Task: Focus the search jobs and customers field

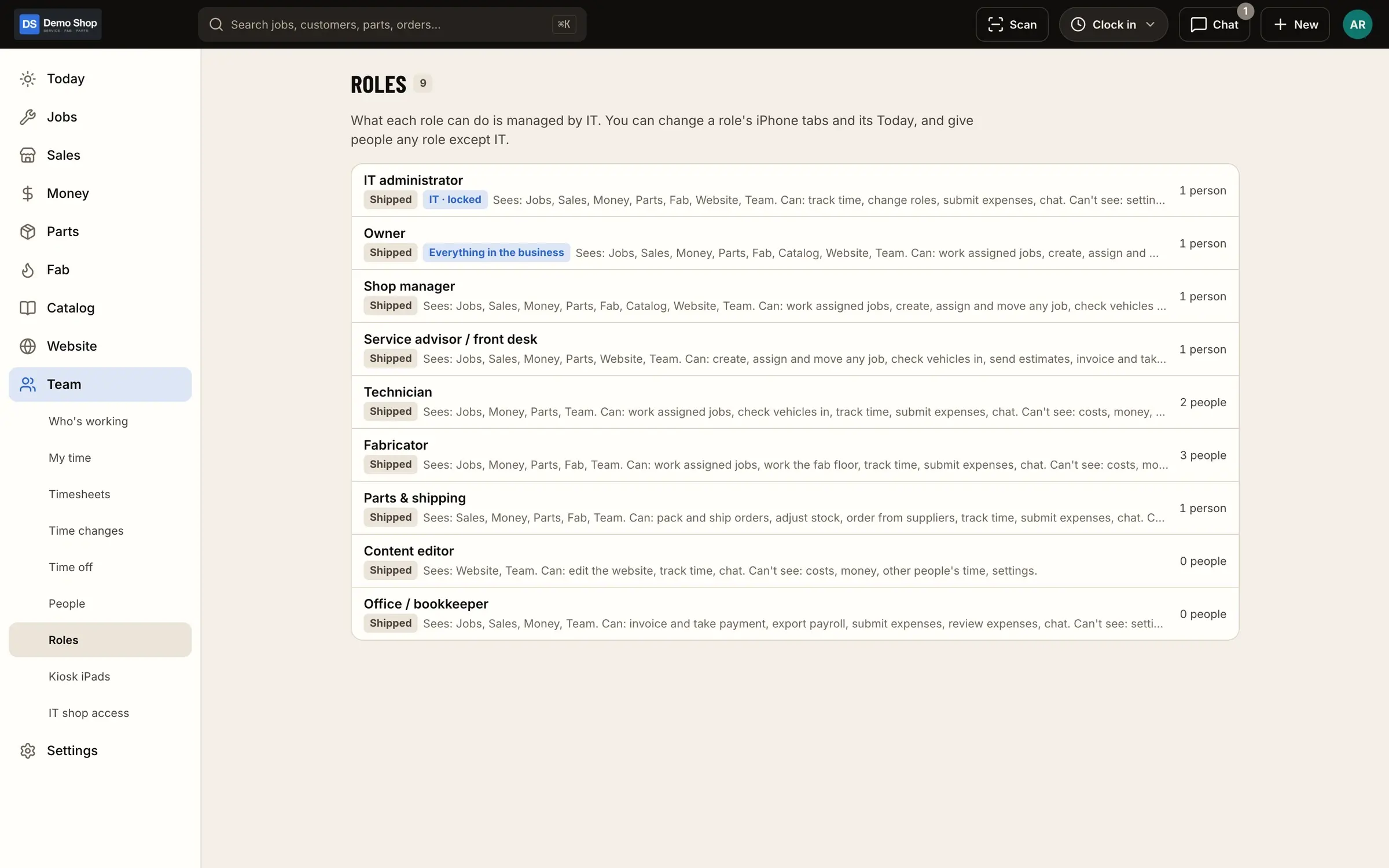Action: click(392, 24)
